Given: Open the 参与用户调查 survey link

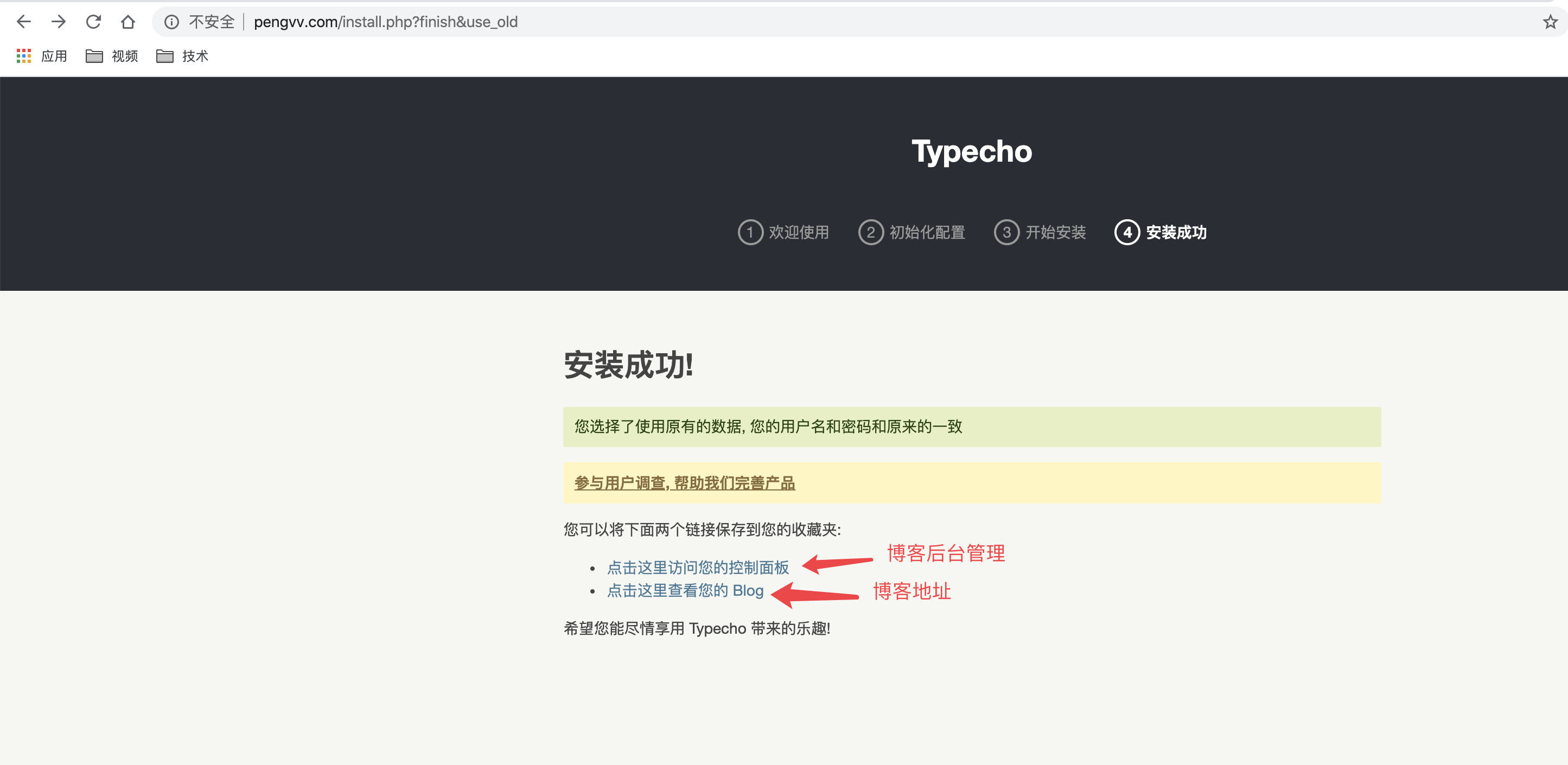Looking at the screenshot, I should tap(684, 483).
